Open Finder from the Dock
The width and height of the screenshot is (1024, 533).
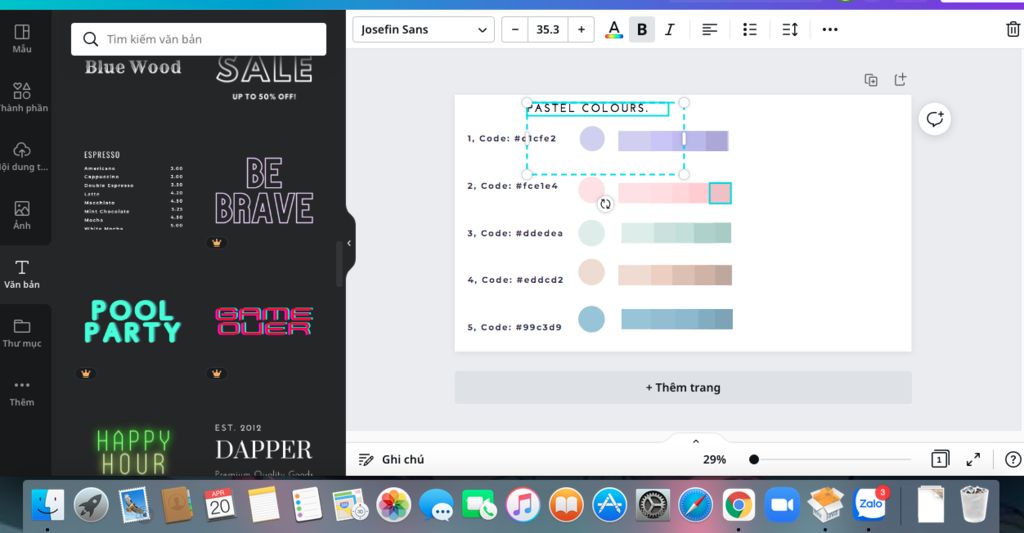(x=48, y=505)
